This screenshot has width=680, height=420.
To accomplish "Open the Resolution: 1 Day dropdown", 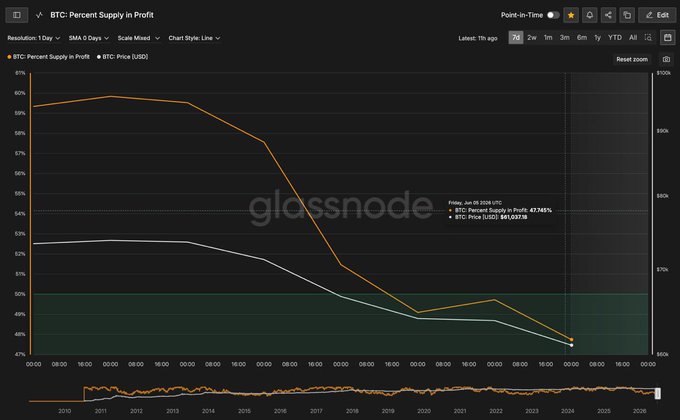I will pyautogui.click(x=34, y=38).
